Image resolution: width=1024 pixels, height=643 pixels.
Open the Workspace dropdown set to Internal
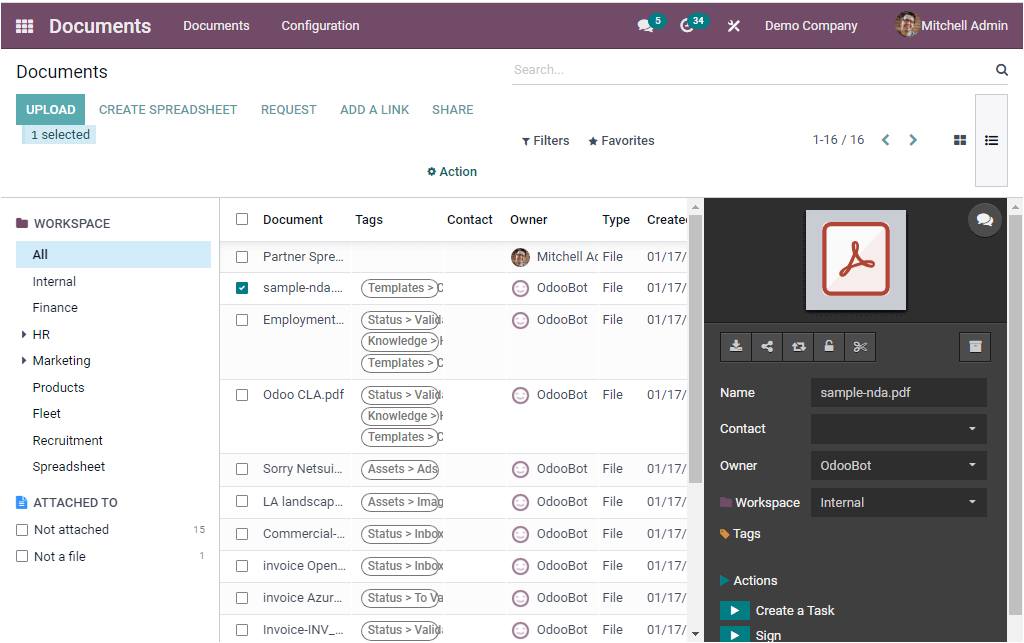click(x=897, y=503)
